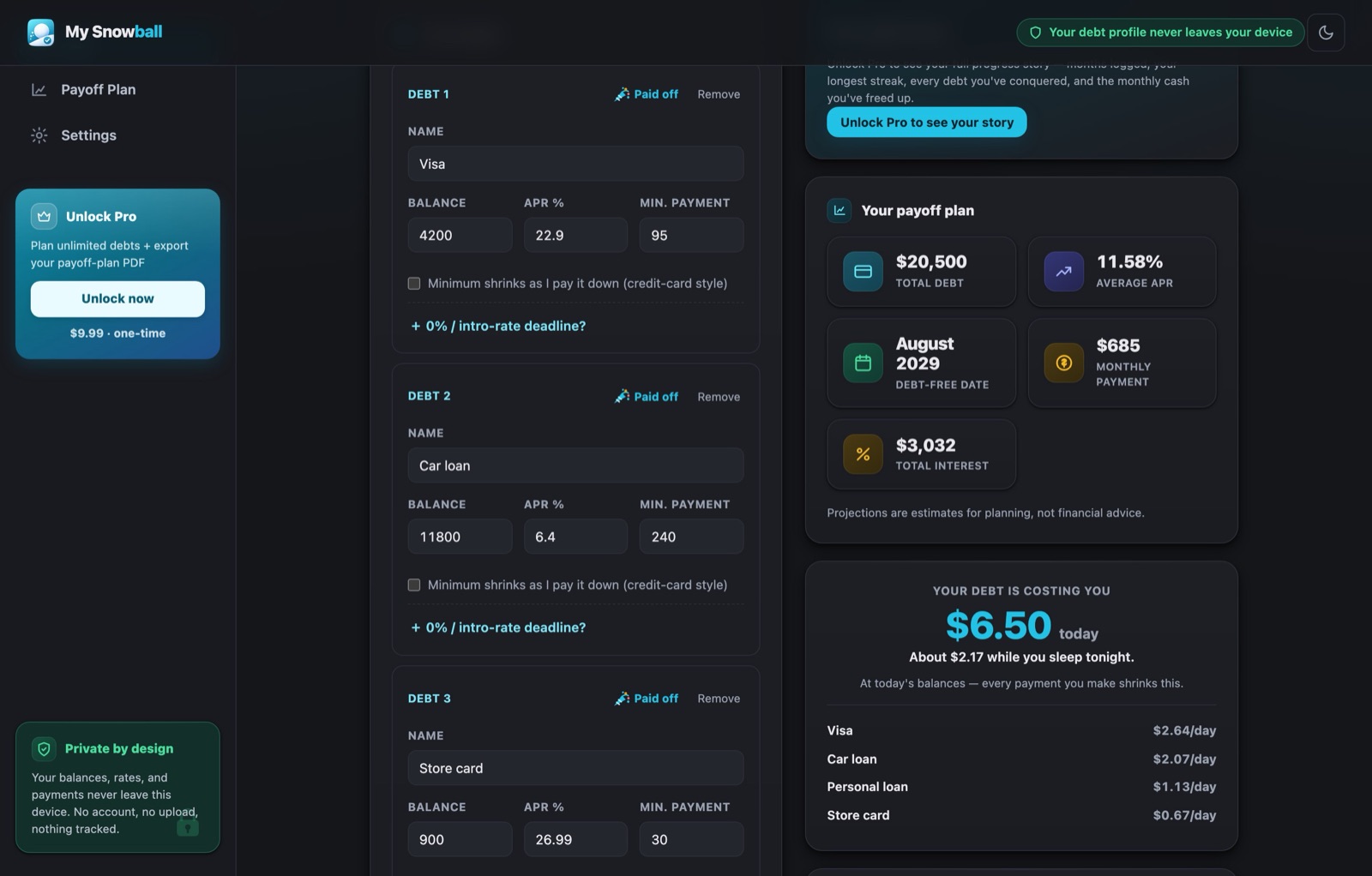
Task: Click the Payoff Plan chart icon
Action: tap(39, 90)
